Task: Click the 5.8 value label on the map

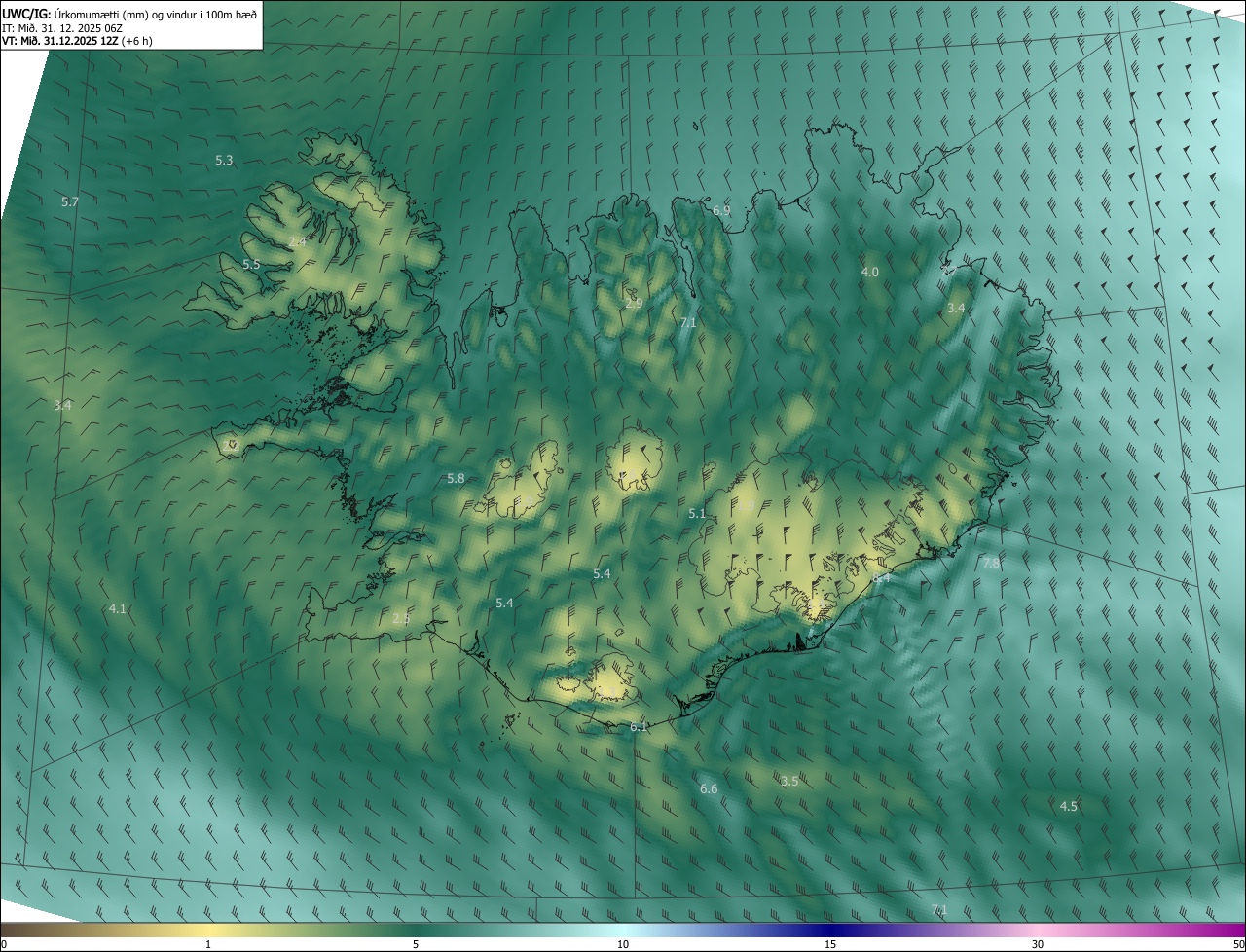Action: [456, 478]
